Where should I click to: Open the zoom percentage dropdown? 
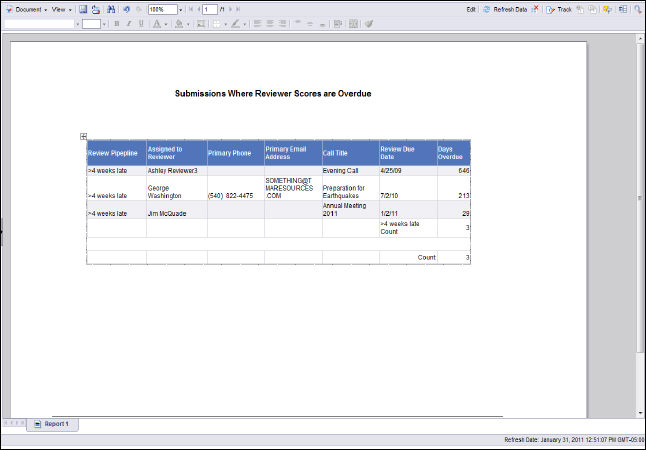point(179,8)
